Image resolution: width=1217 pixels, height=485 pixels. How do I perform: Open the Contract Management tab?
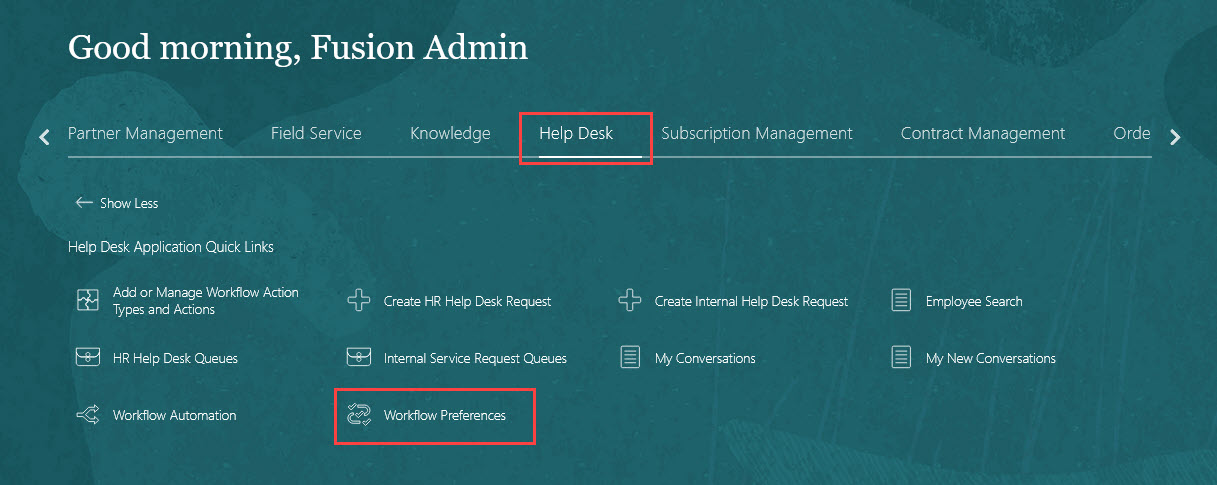coord(983,133)
